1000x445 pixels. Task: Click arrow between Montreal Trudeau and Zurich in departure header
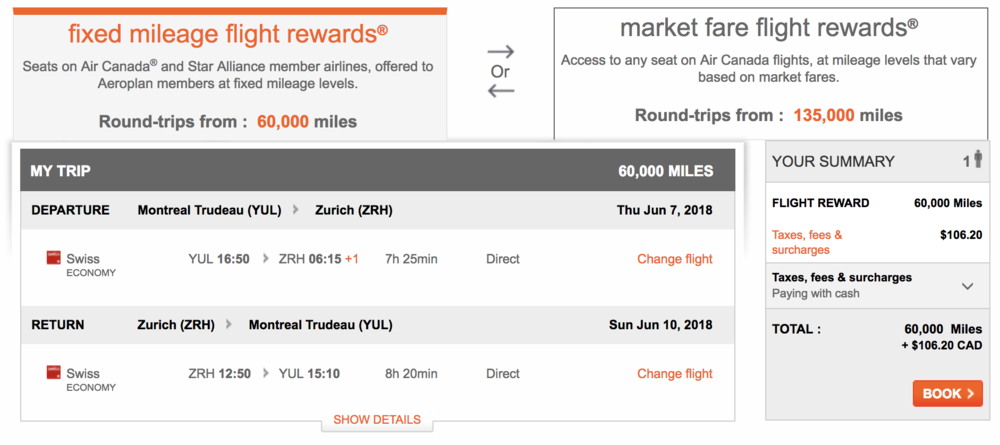coord(295,210)
